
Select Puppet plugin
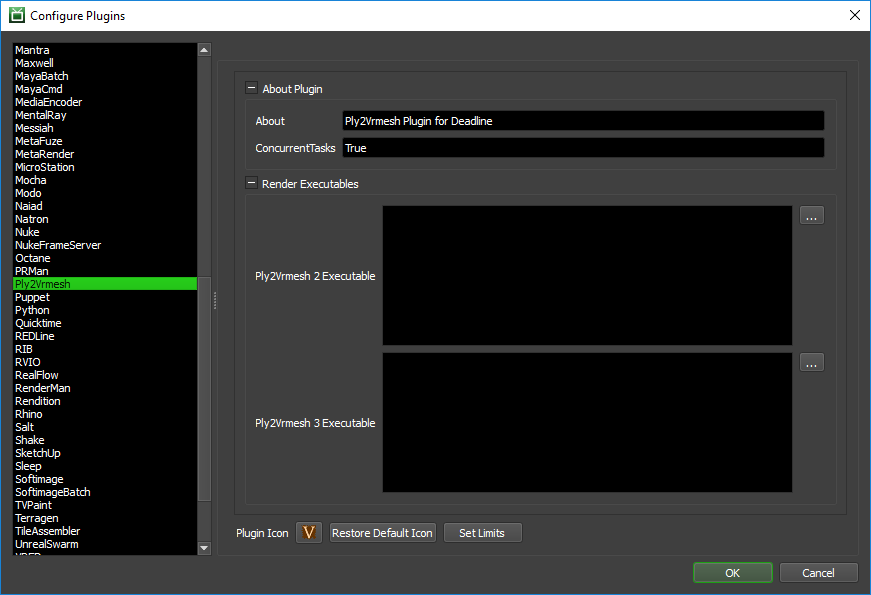point(105,297)
